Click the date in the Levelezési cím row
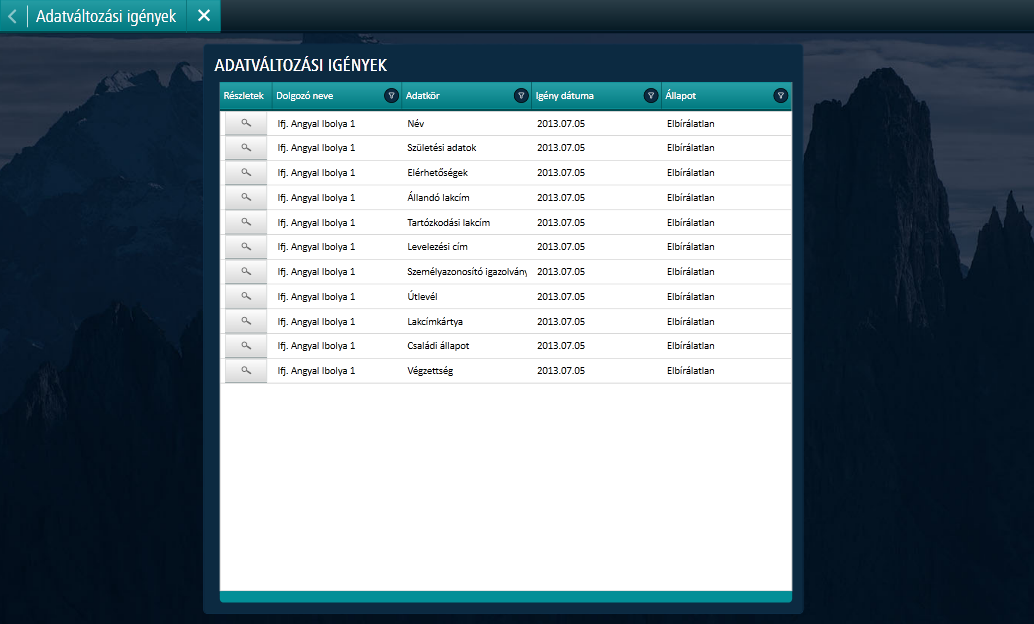Viewport: 1034px width, 624px height. [x=561, y=247]
